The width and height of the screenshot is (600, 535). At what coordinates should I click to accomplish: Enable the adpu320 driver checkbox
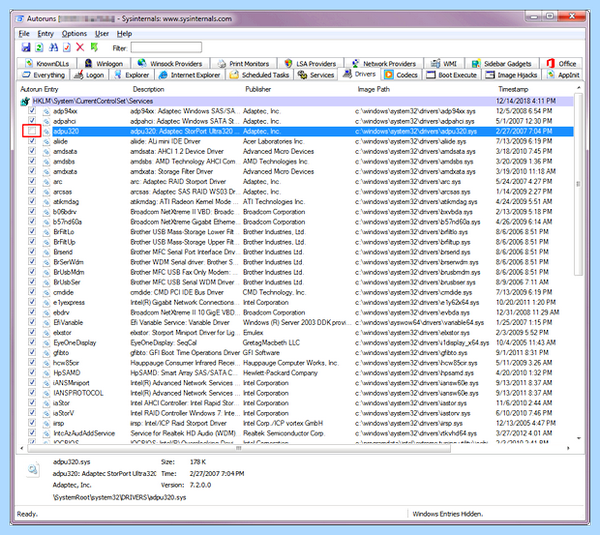coord(32,131)
